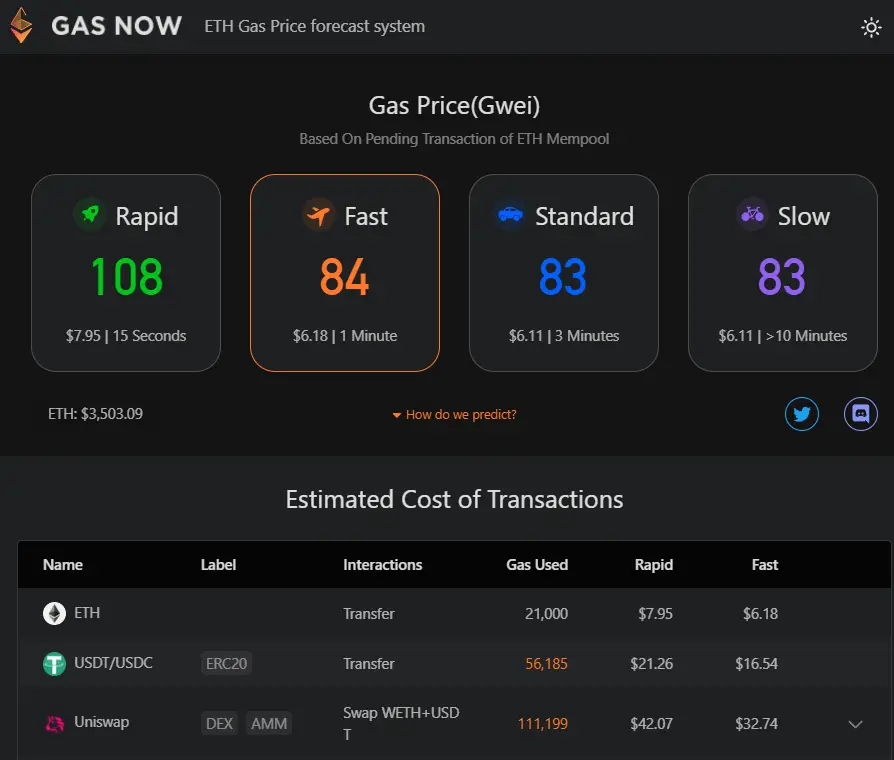Click the ERC20 label tag

226,664
